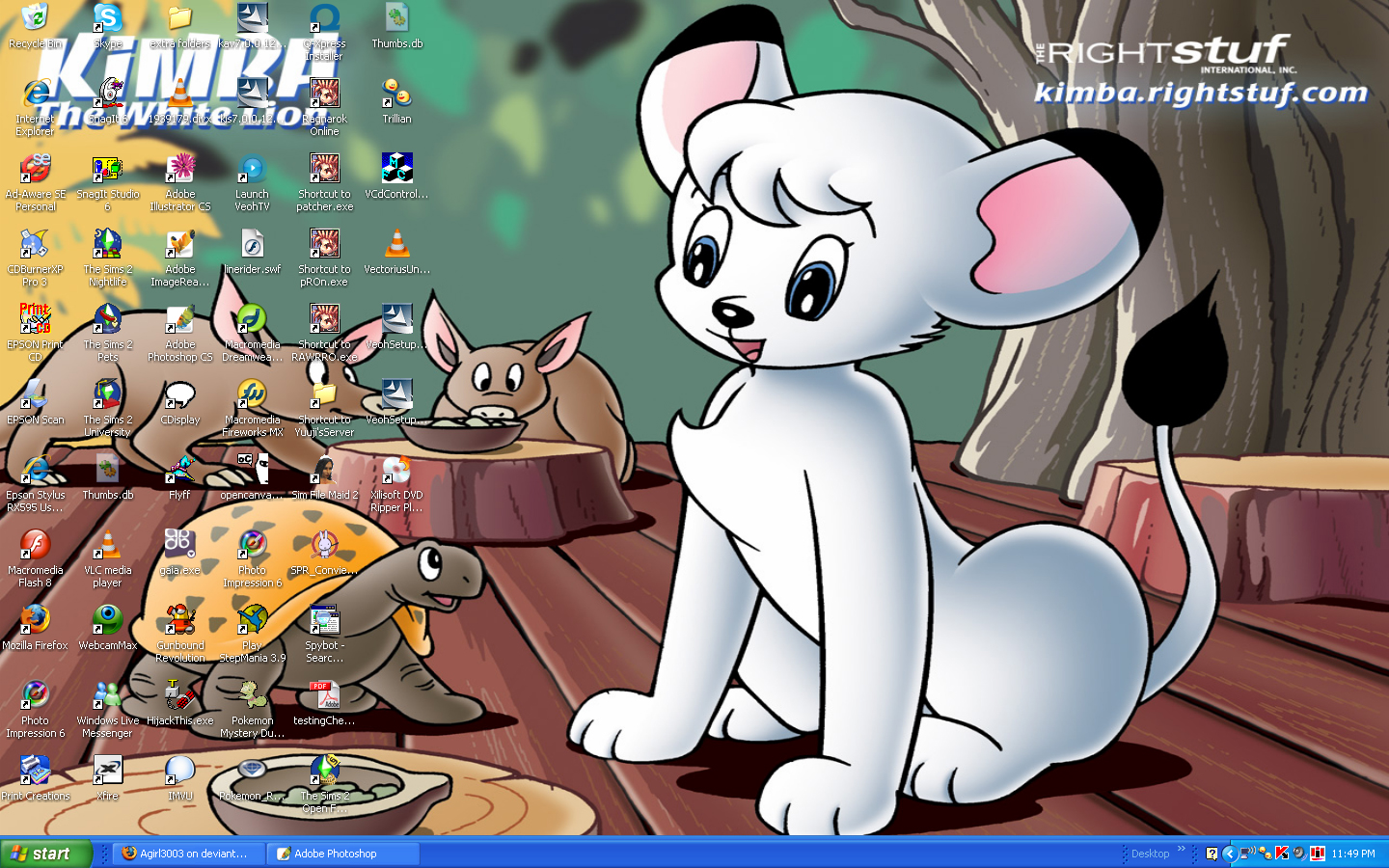Open 'Shortcut to Yuuji'sServer' folder
Screen dimensions: 1389x868
click(324, 408)
